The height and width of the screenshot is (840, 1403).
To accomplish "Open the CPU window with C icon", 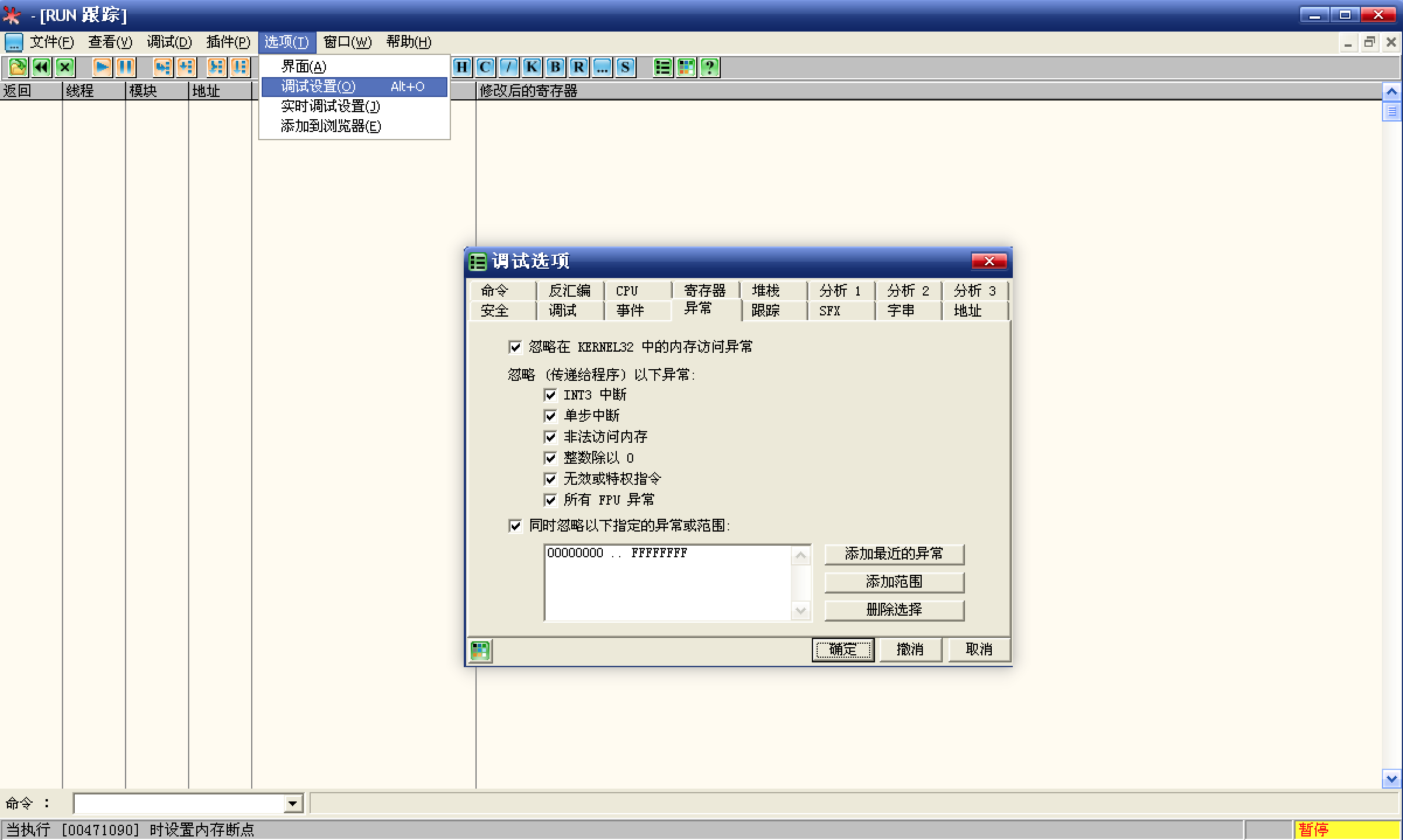I will tap(485, 67).
